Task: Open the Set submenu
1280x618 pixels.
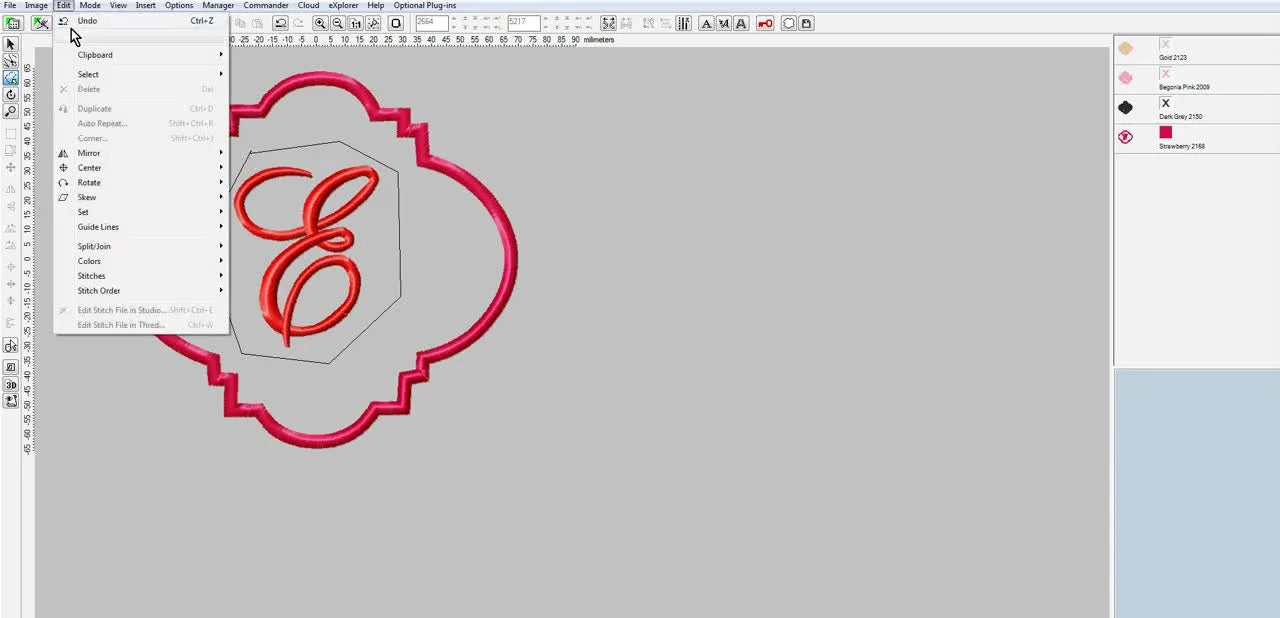Action: tap(140, 212)
